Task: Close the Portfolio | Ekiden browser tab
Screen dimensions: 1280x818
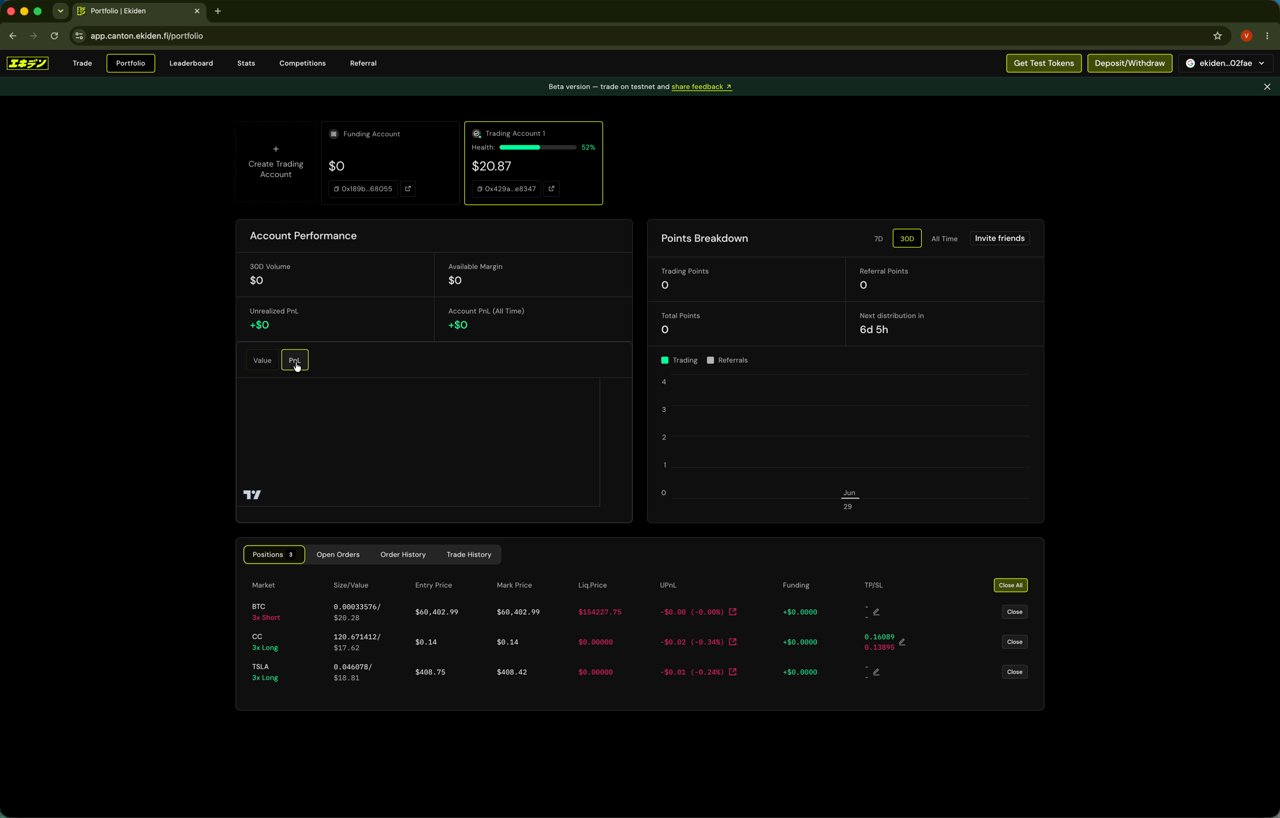Action: tap(197, 11)
